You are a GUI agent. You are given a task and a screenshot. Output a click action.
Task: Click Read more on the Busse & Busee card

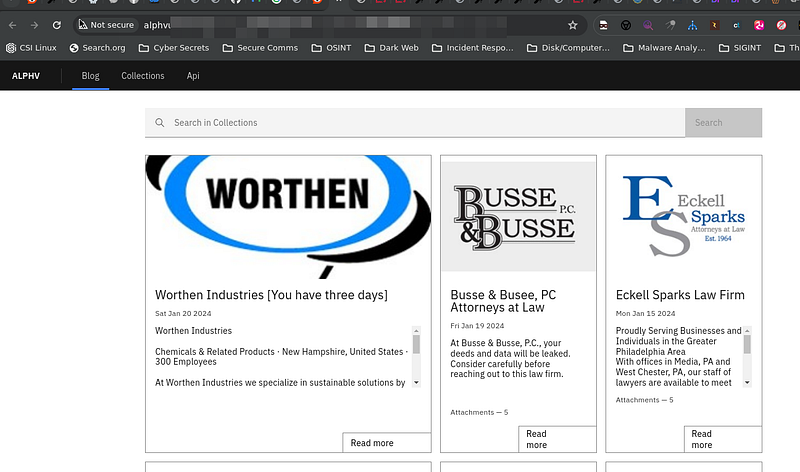pos(557,439)
